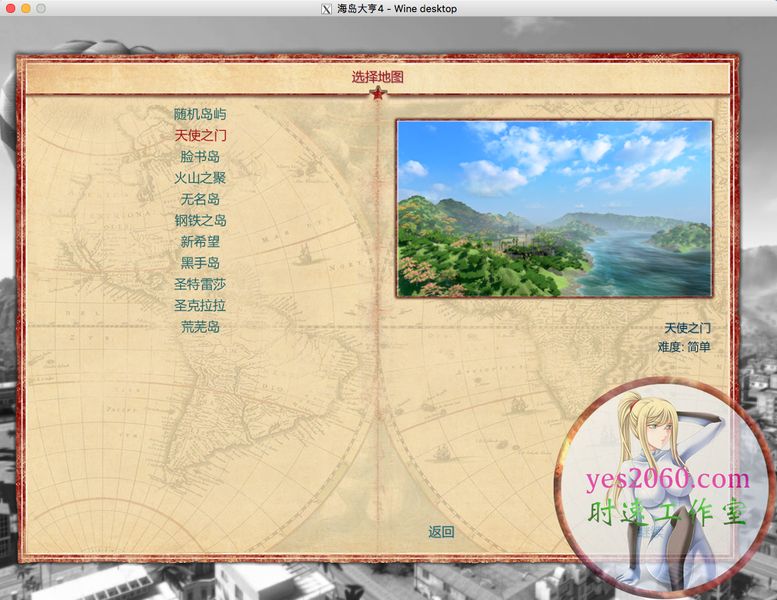Viewport: 777px width, 600px height.
Task: Select 火山之聚 from the map list
Action: 200,178
